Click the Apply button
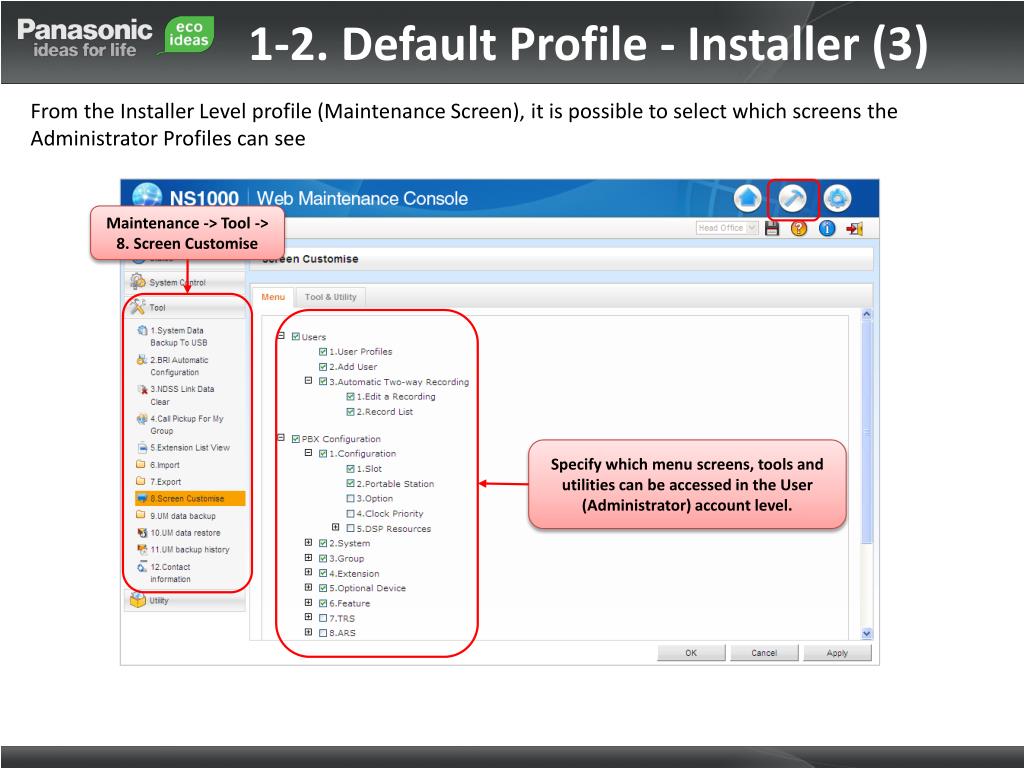This screenshot has width=1024, height=768. coord(837,653)
